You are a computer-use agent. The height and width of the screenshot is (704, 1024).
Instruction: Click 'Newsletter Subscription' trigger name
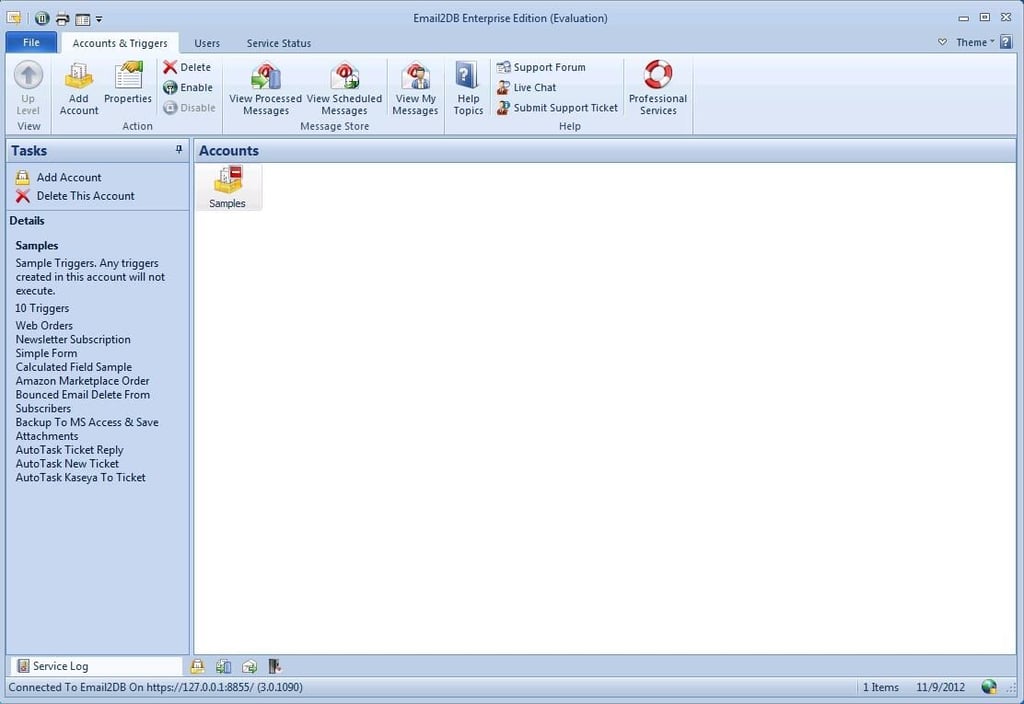tap(73, 340)
